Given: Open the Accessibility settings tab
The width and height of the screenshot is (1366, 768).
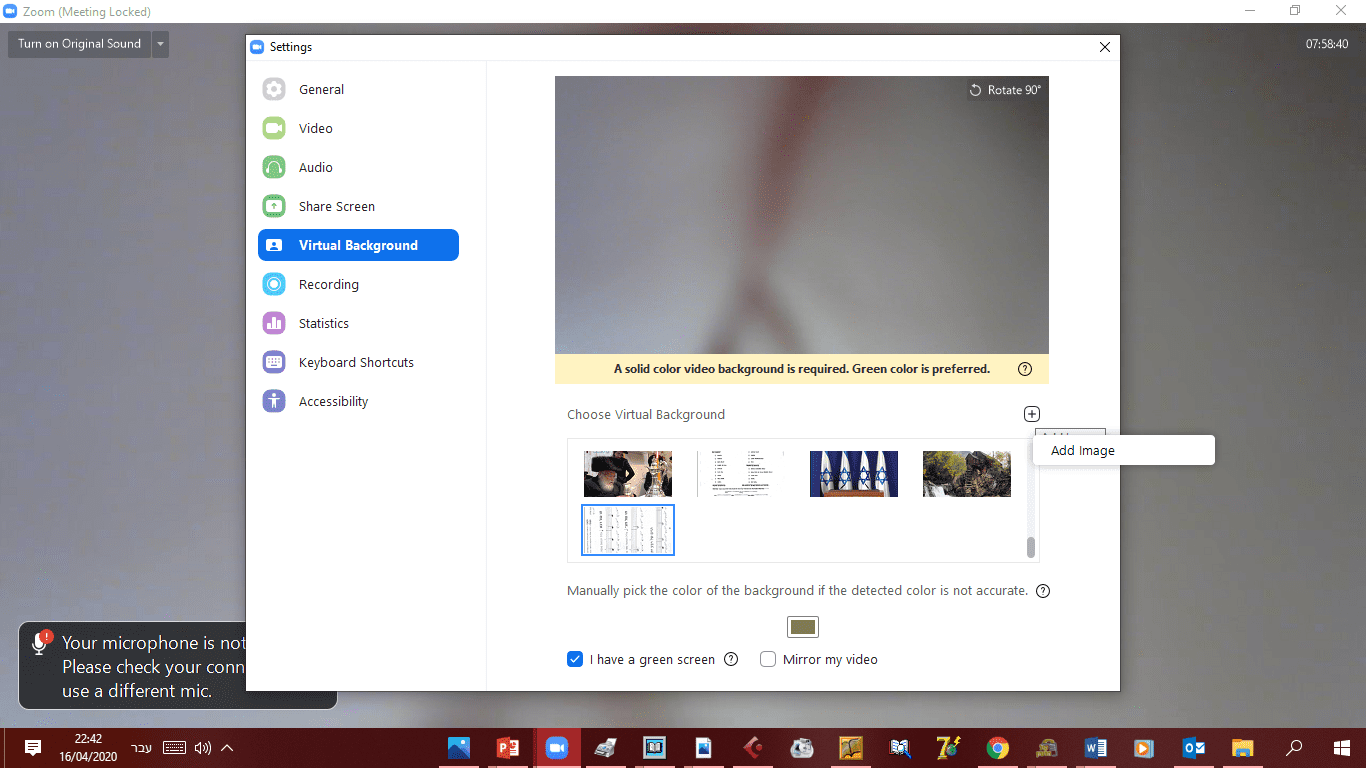Looking at the screenshot, I should coord(358,401).
